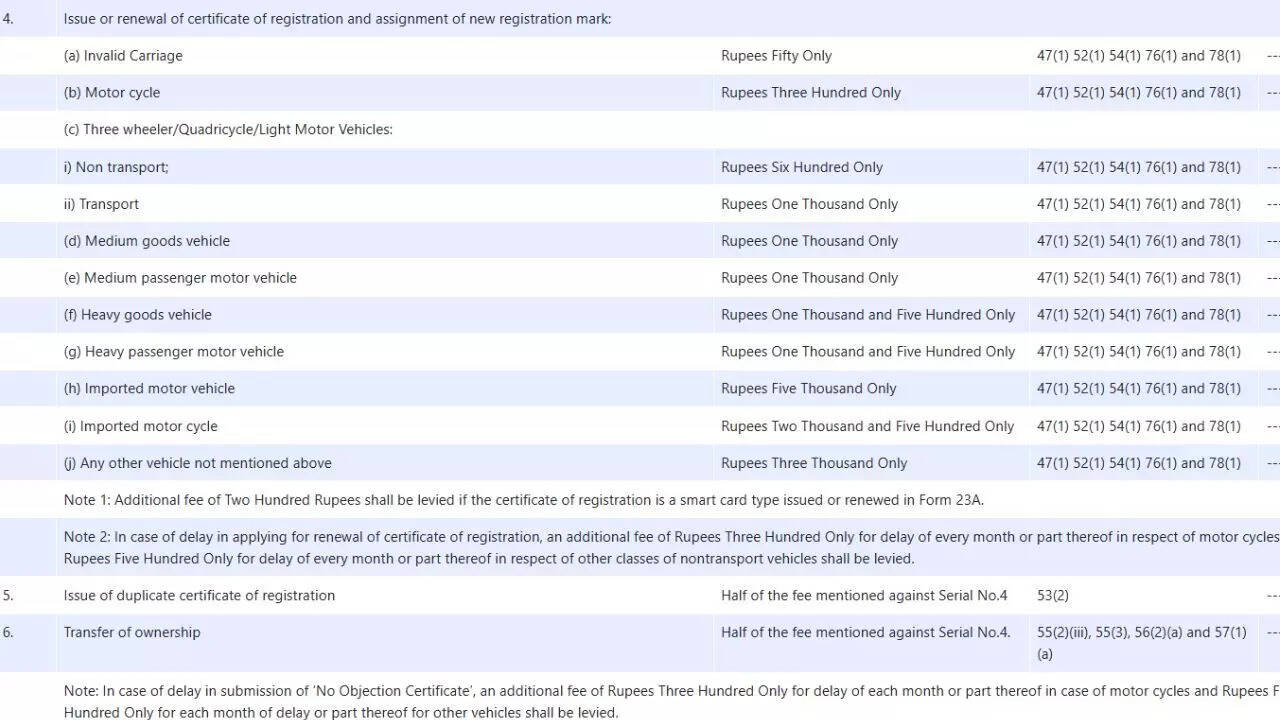Select the 'Imported motor vehicle' entry
Screen dimensions: 1280x720
(x=149, y=389)
